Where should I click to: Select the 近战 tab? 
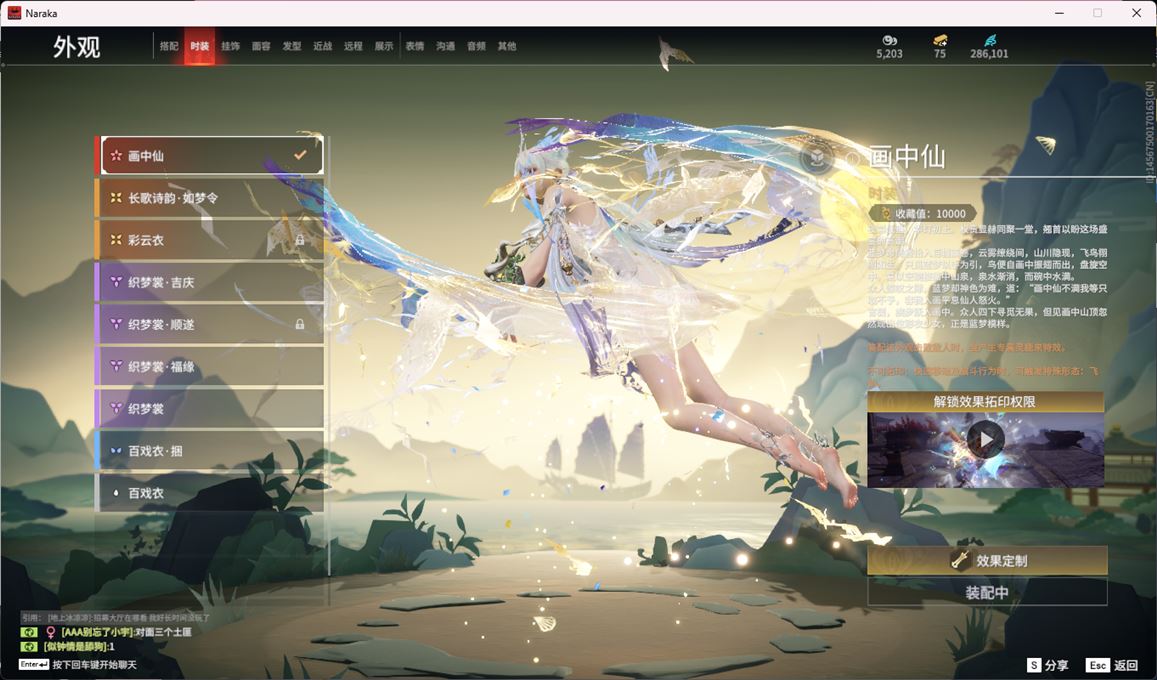point(322,46)
